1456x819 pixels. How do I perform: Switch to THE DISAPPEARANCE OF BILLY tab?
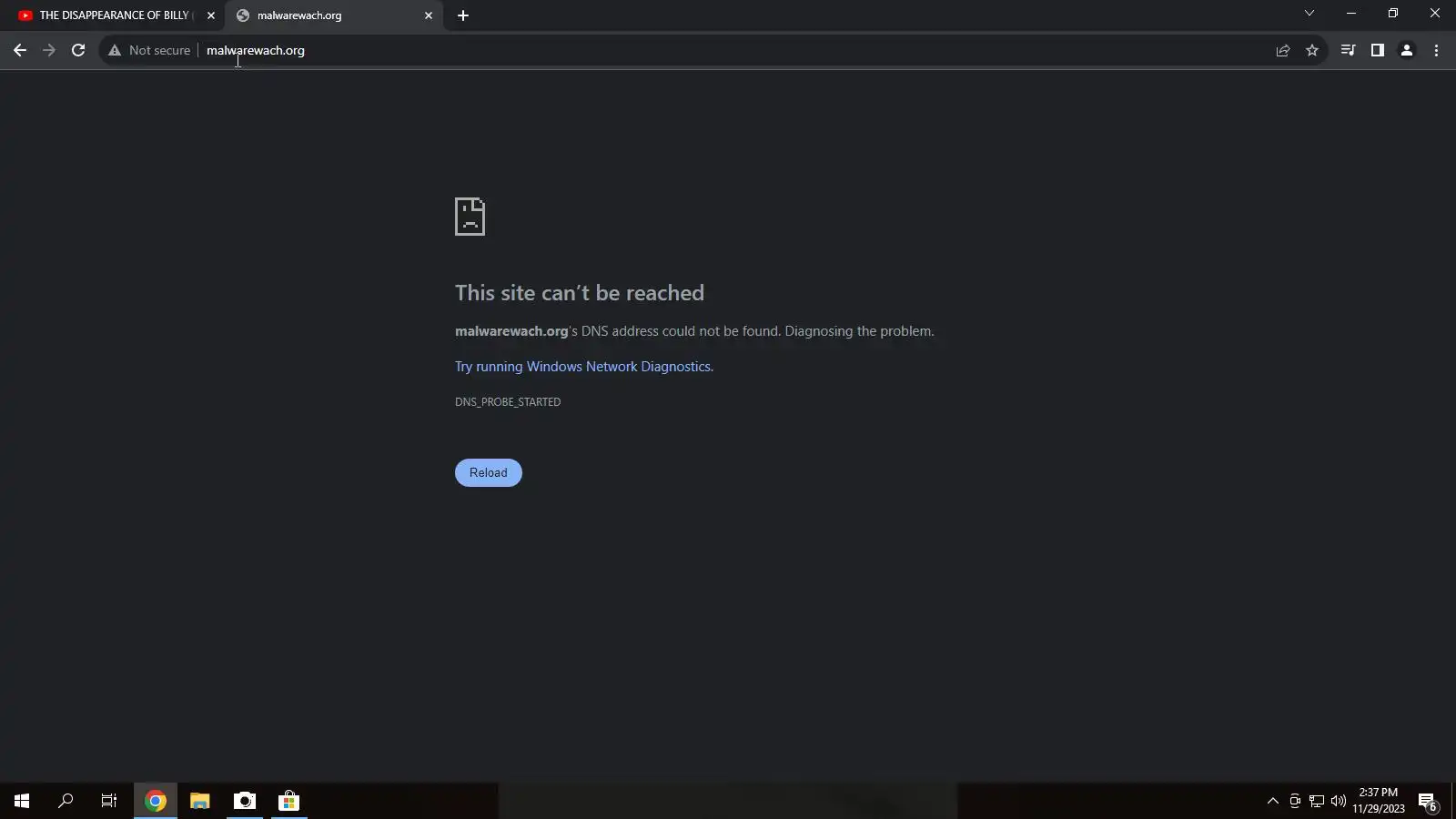[116, 15]
